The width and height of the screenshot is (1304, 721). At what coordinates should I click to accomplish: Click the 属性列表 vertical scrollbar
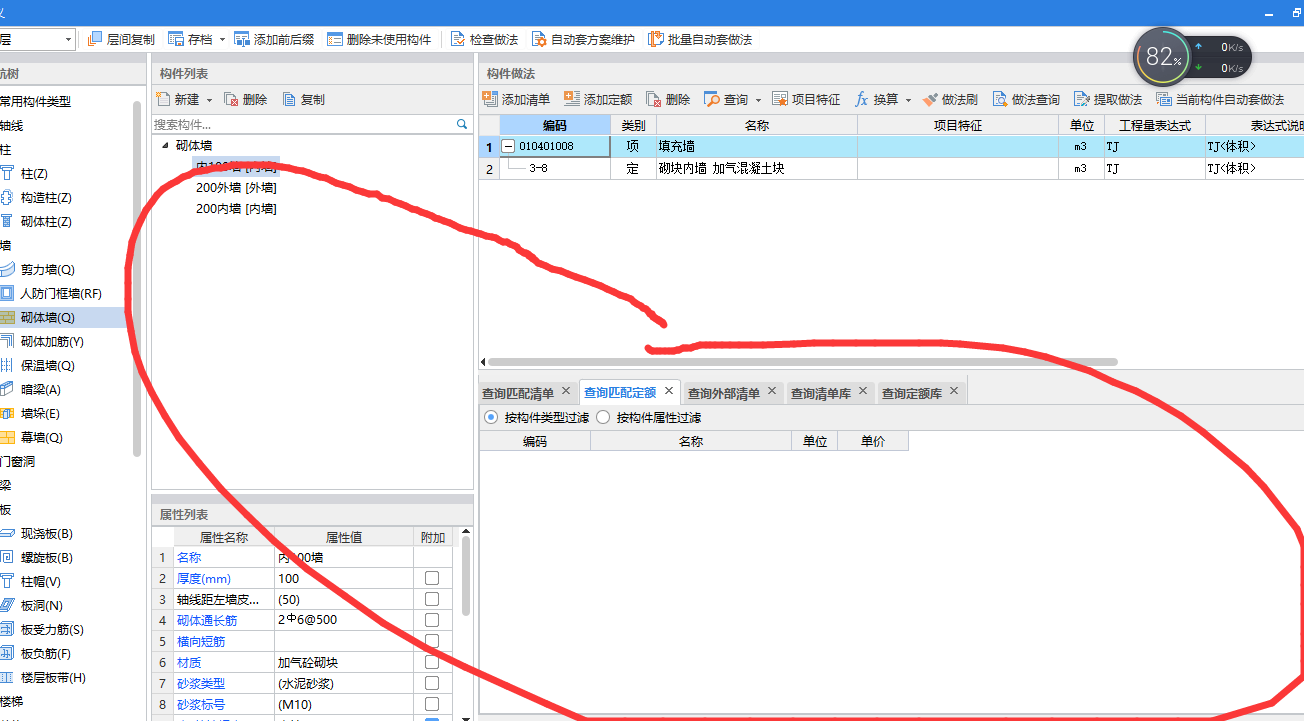tap(466, 575)
